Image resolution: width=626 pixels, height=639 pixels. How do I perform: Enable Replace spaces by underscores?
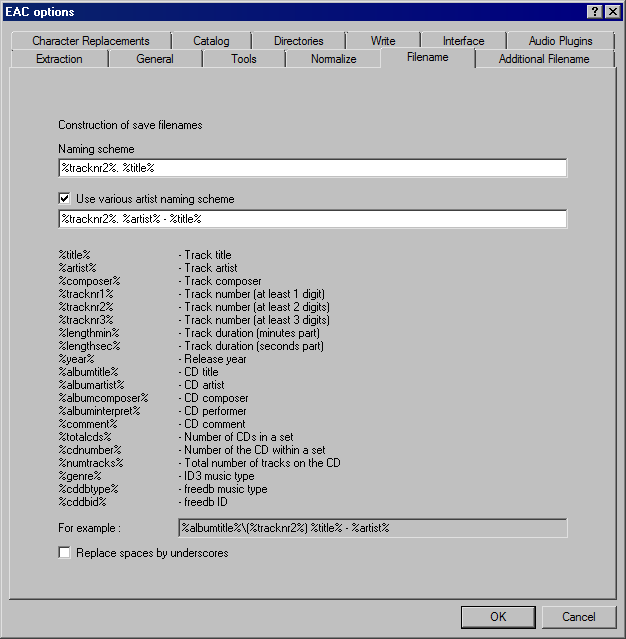point(64,553)
